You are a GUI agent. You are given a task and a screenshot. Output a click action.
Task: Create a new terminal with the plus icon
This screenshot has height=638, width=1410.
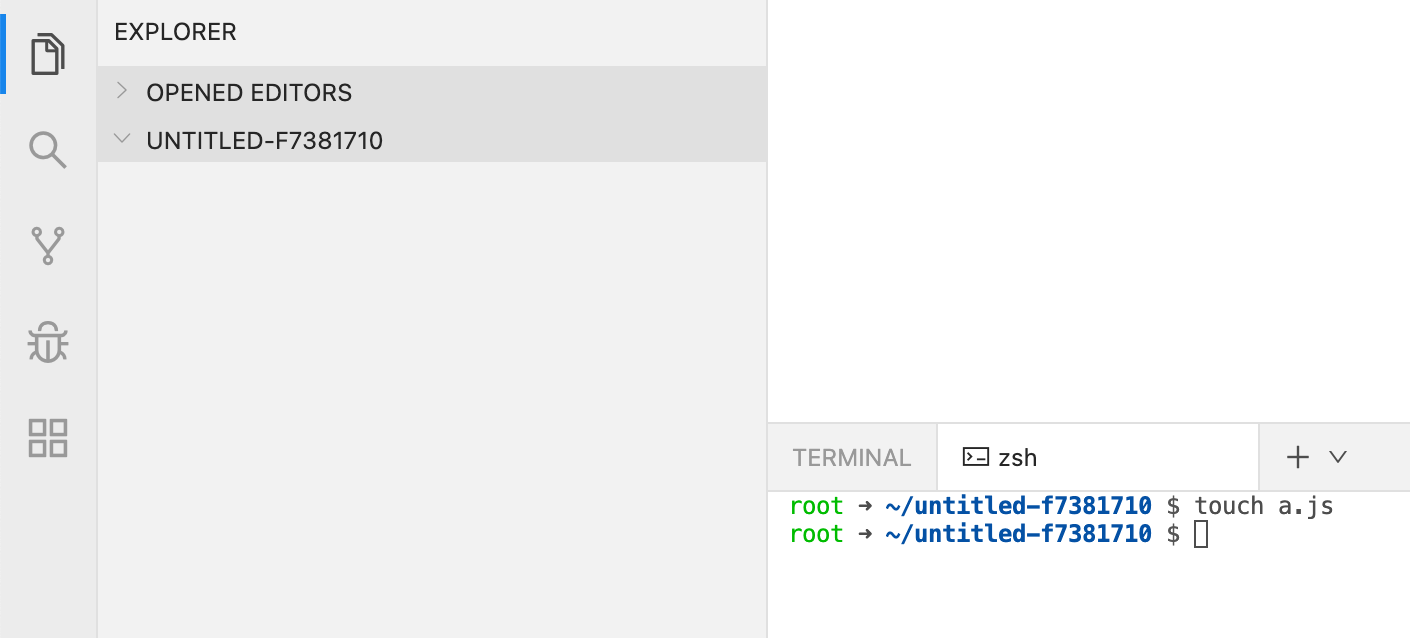[x=1296, y=456]
